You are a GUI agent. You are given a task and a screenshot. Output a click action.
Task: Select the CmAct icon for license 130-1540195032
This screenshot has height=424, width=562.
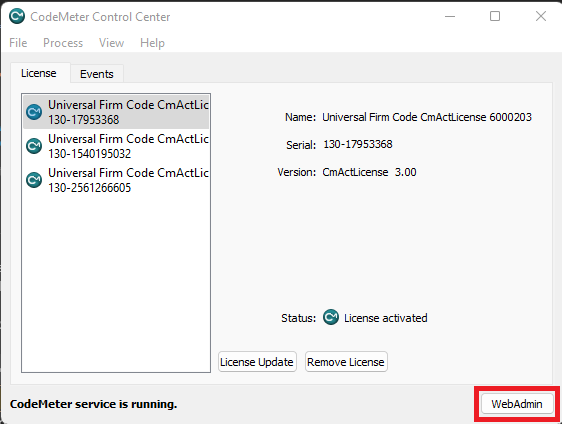click(34, 146)
